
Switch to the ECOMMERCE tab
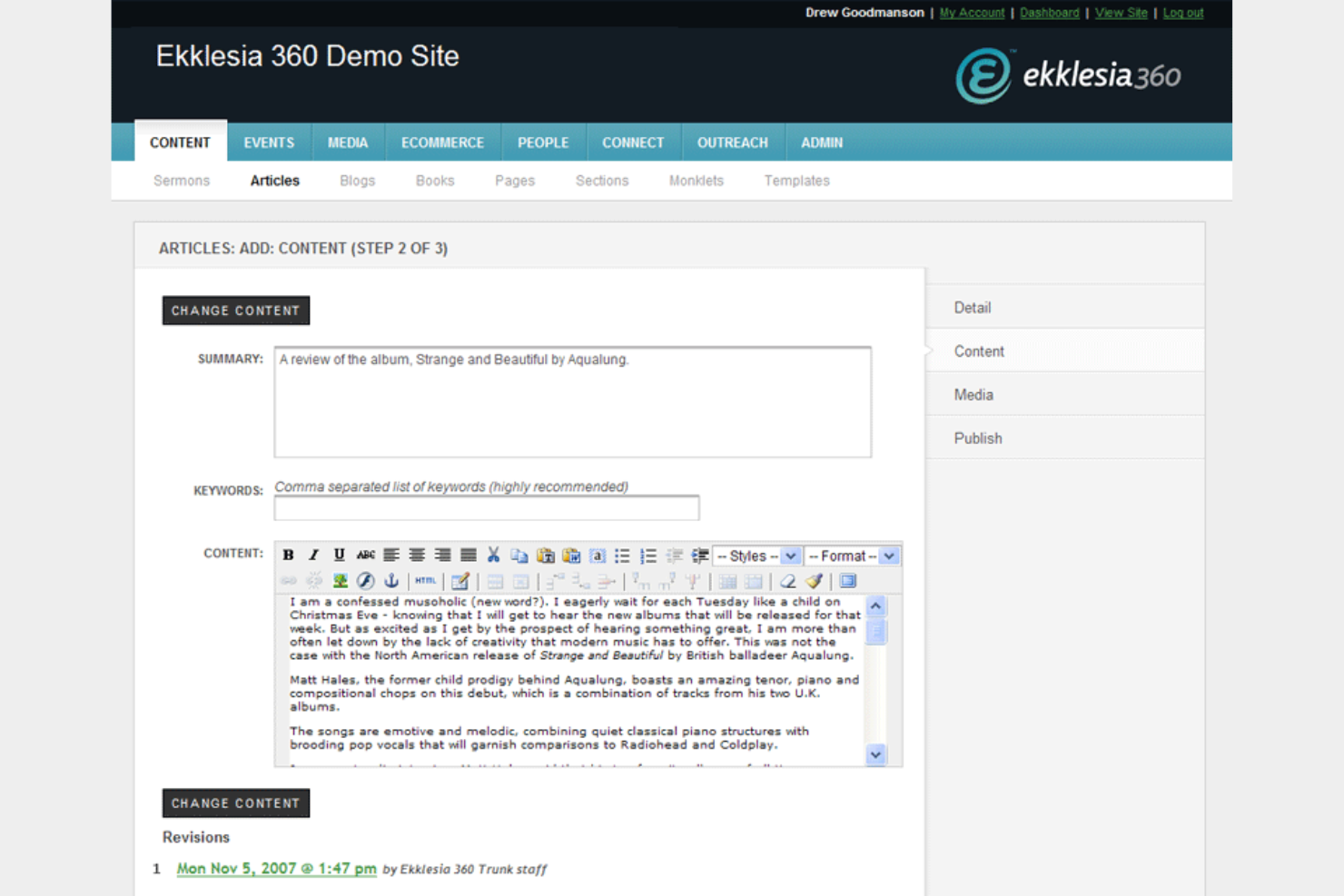tap(442, 143)
